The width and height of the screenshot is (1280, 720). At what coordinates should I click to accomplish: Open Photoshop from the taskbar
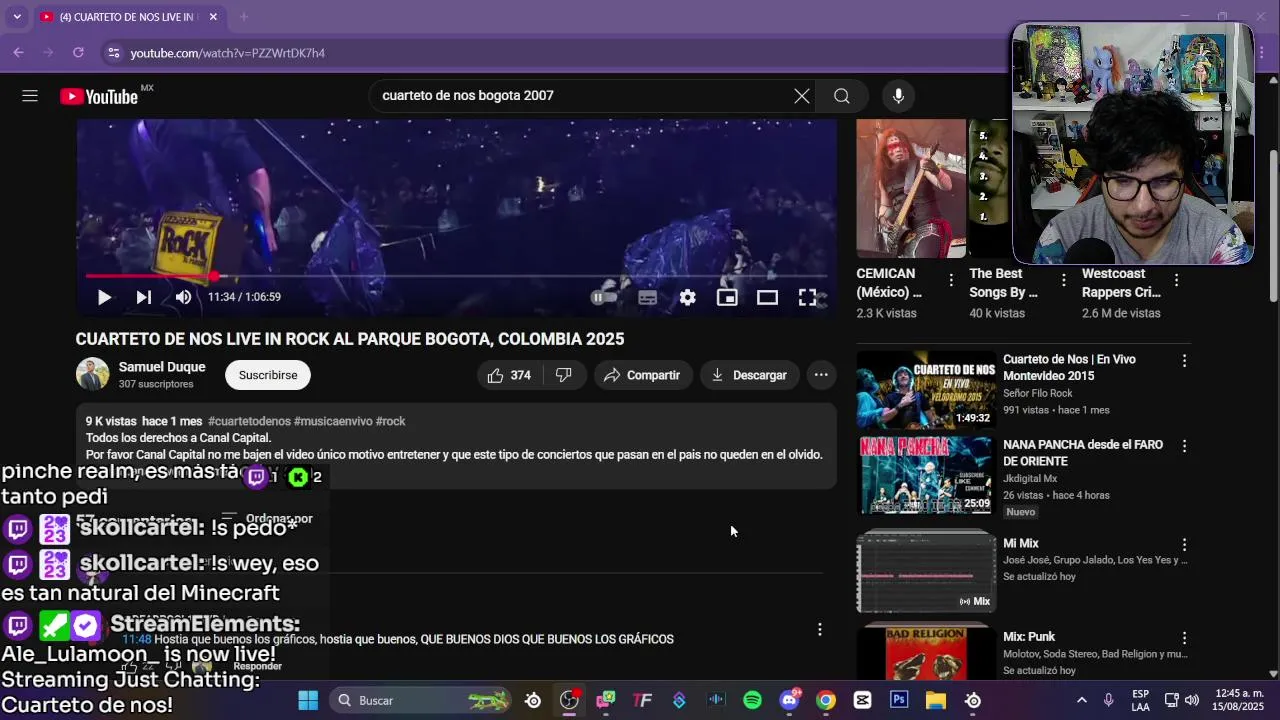[x=899, y=700]
